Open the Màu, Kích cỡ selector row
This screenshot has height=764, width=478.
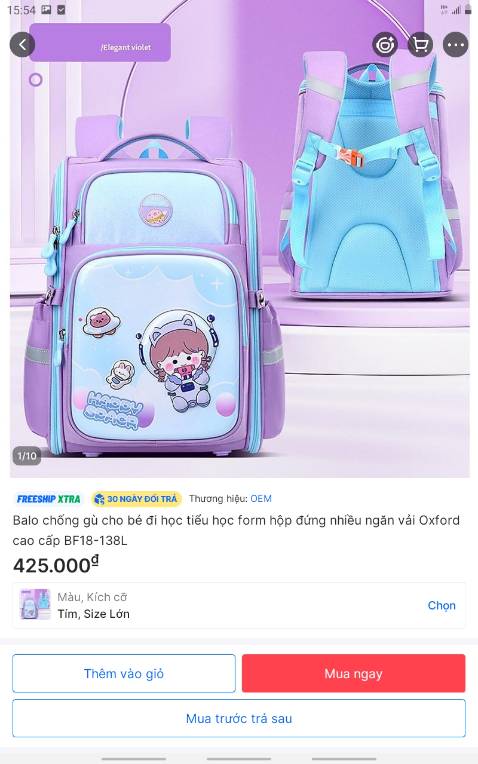coord(239,605)
